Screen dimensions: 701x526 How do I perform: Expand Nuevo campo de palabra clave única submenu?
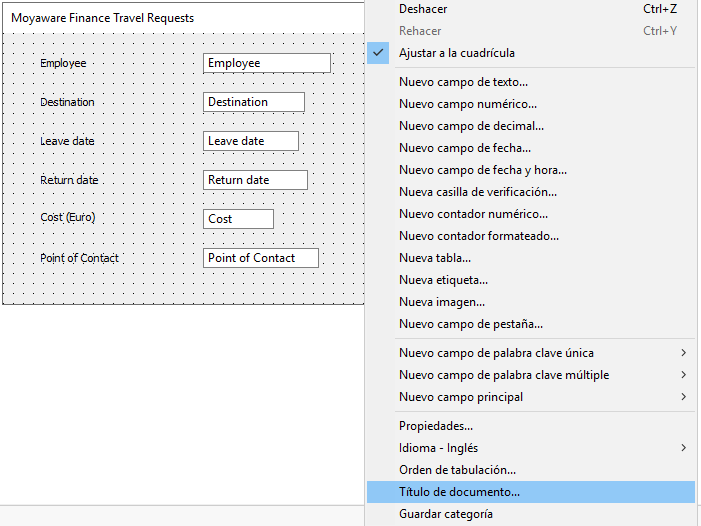(x=531, y=353)
